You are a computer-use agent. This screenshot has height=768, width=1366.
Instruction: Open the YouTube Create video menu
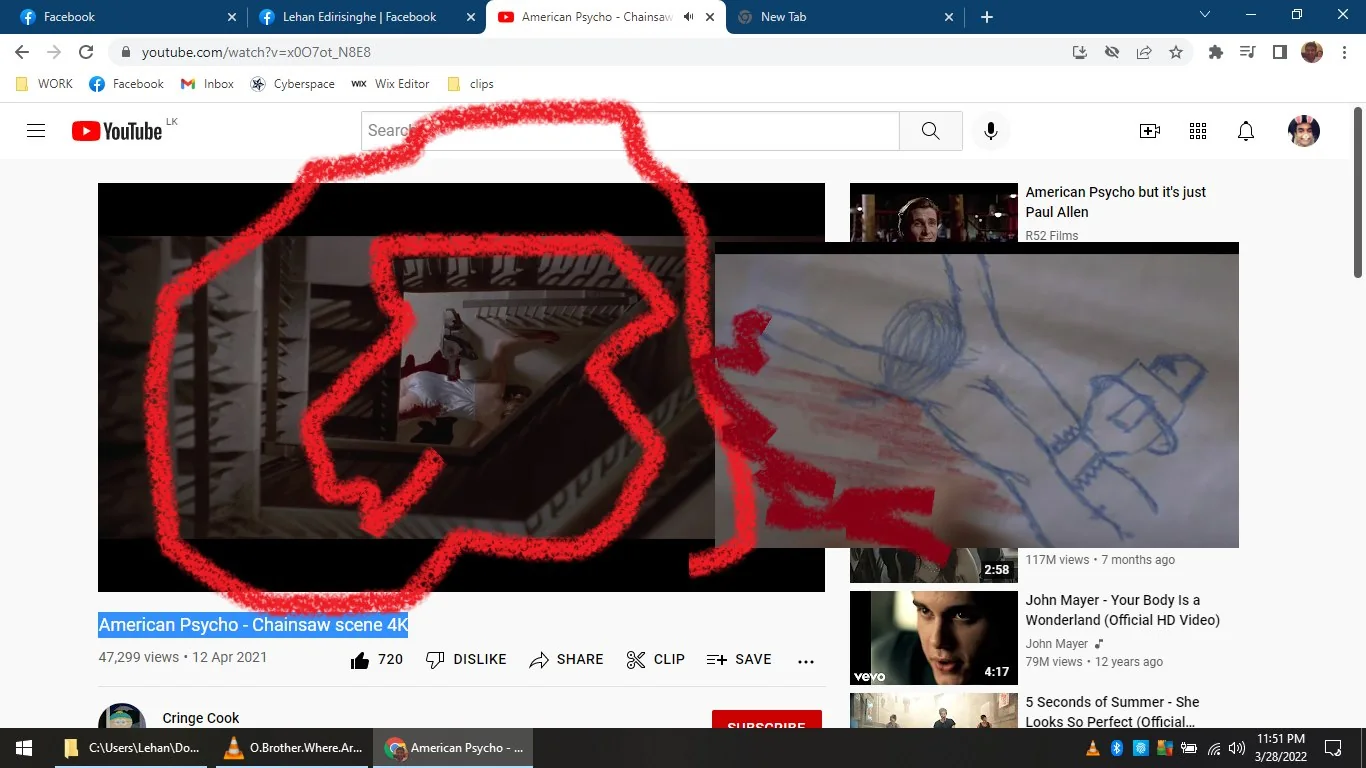pyautogui.click(x=1150, y=131)
